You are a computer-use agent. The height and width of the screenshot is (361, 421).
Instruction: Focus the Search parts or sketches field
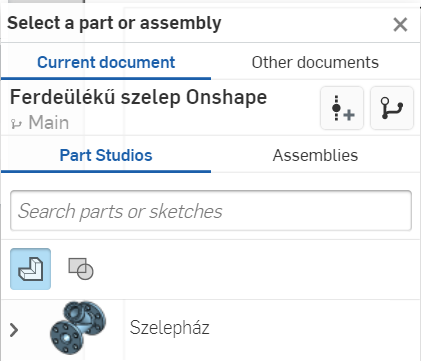[x=211, y=211]
